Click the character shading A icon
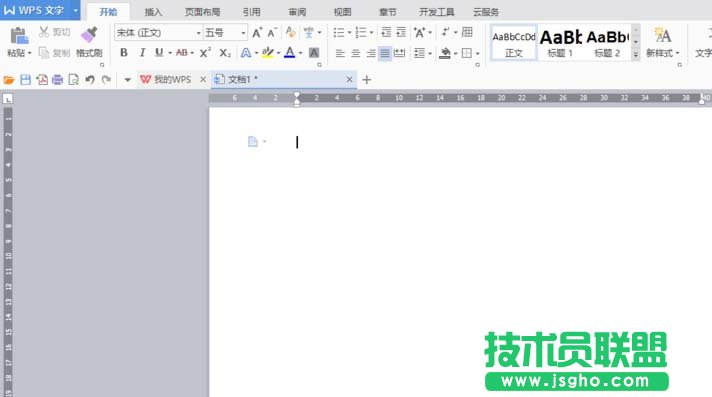The width and height of the screenshot is (712, 397). pos(314,53)
